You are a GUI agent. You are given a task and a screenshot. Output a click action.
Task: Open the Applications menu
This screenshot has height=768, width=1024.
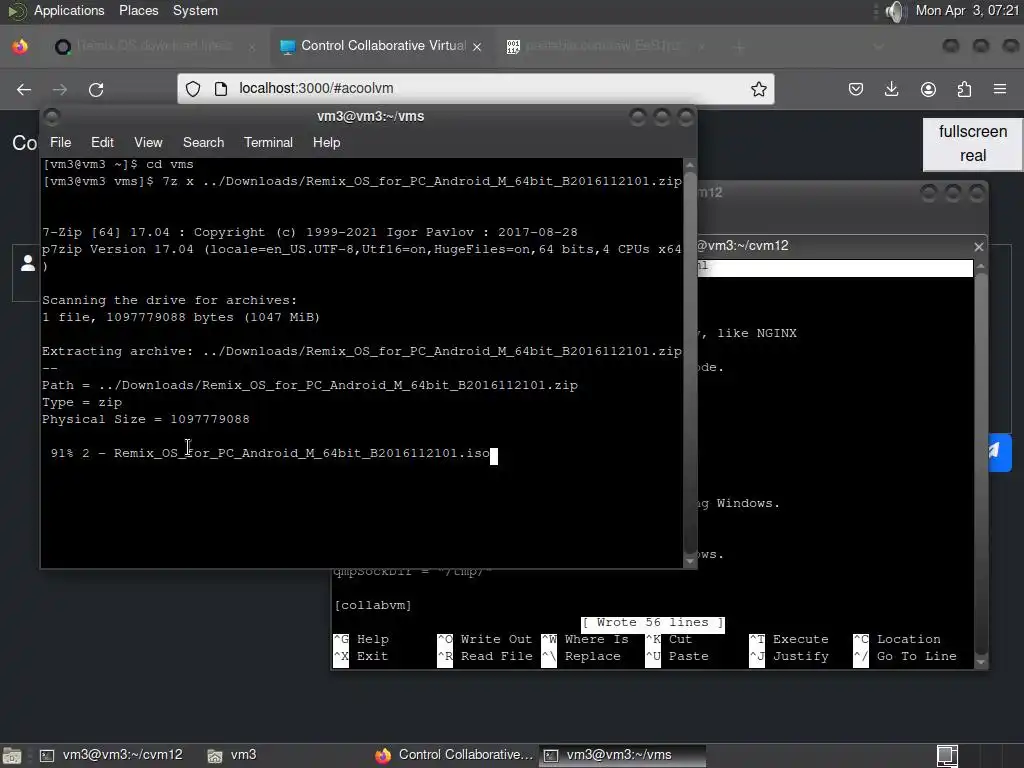(x=69, y=11)
